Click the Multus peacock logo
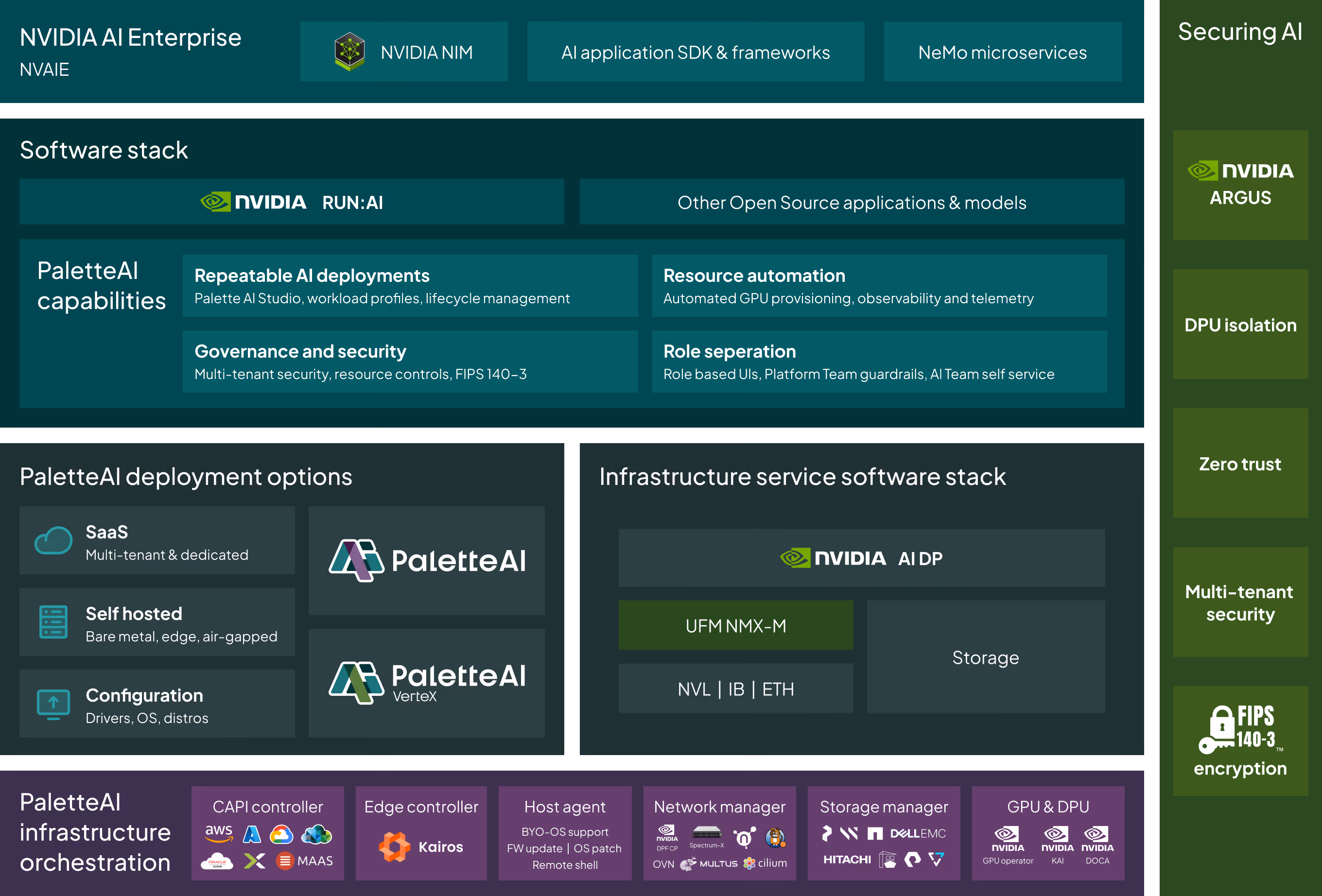Screen dimensions: 1322x896 tap(688, 863)
